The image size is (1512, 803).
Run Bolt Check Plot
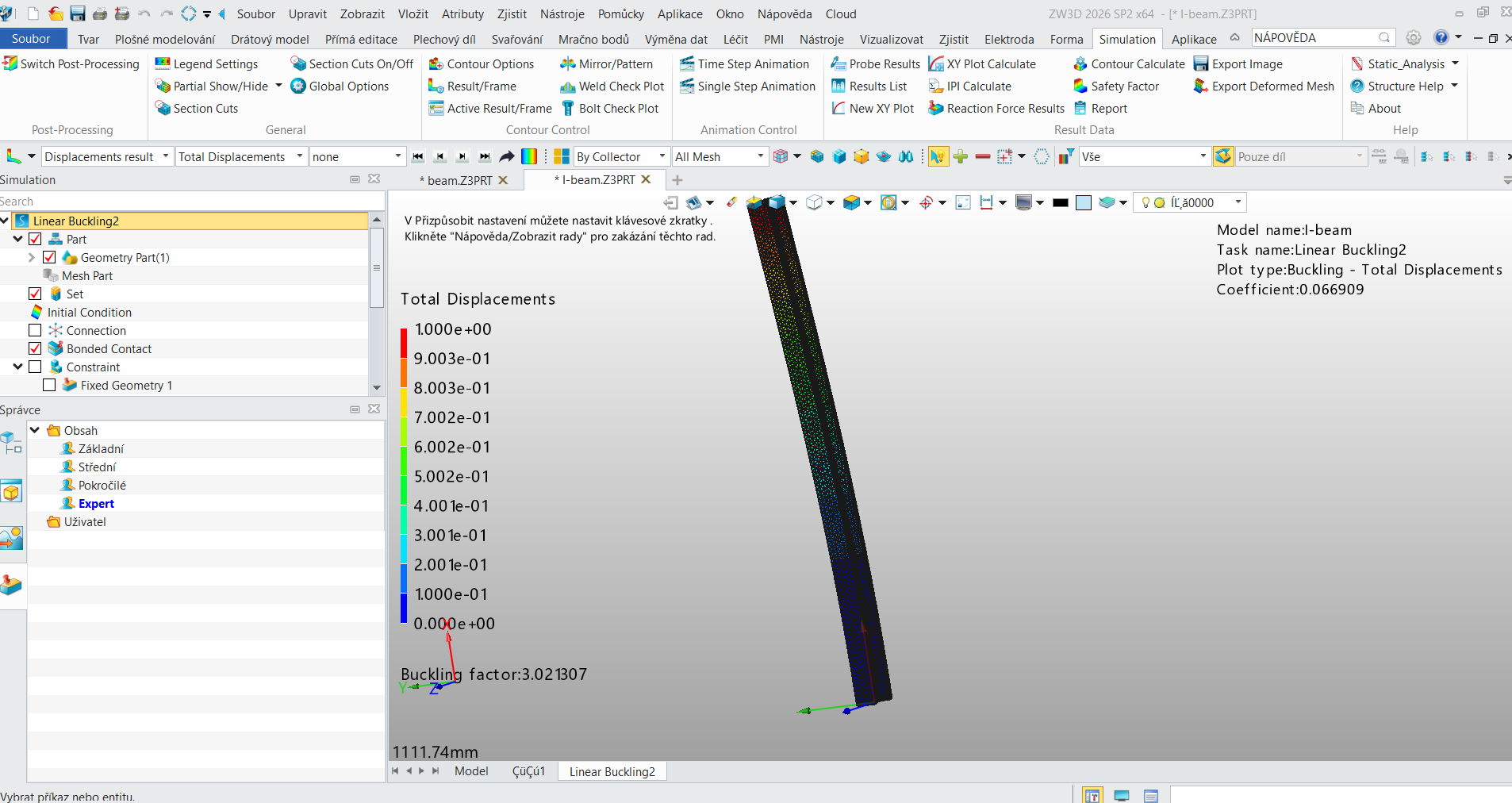tap(609, 108)
